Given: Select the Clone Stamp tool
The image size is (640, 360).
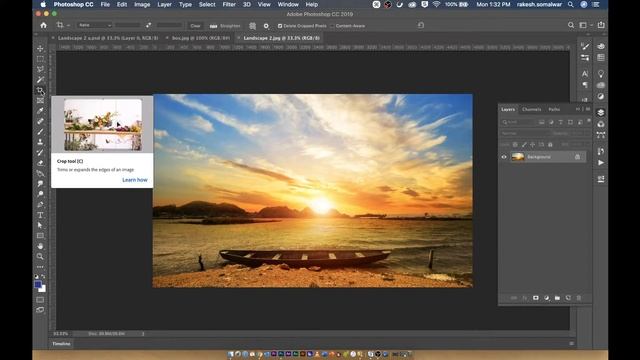Looking at the screenshot, I should tap(40, 142).
